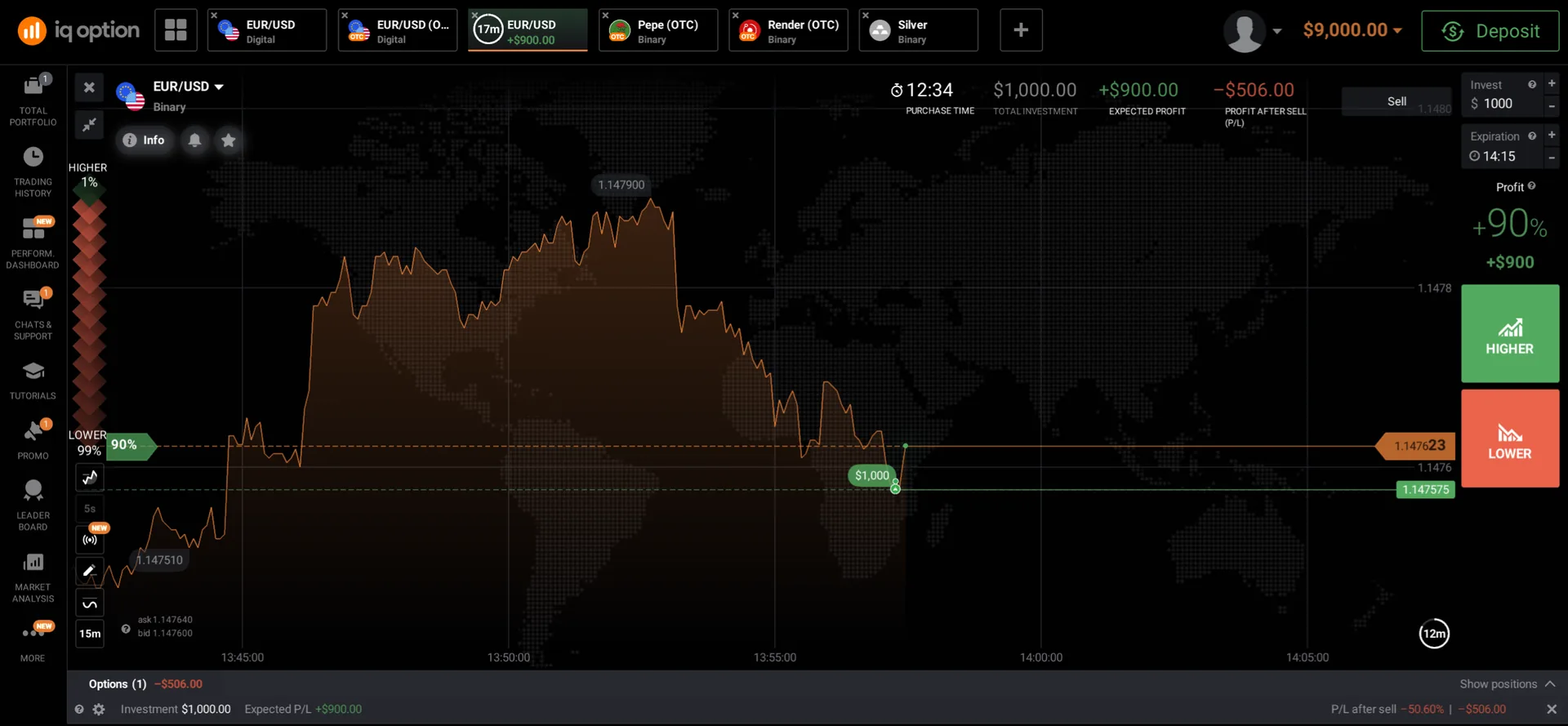
Task: Toggle the chart fullscreen collapse icon
Action: pos(89,124)
